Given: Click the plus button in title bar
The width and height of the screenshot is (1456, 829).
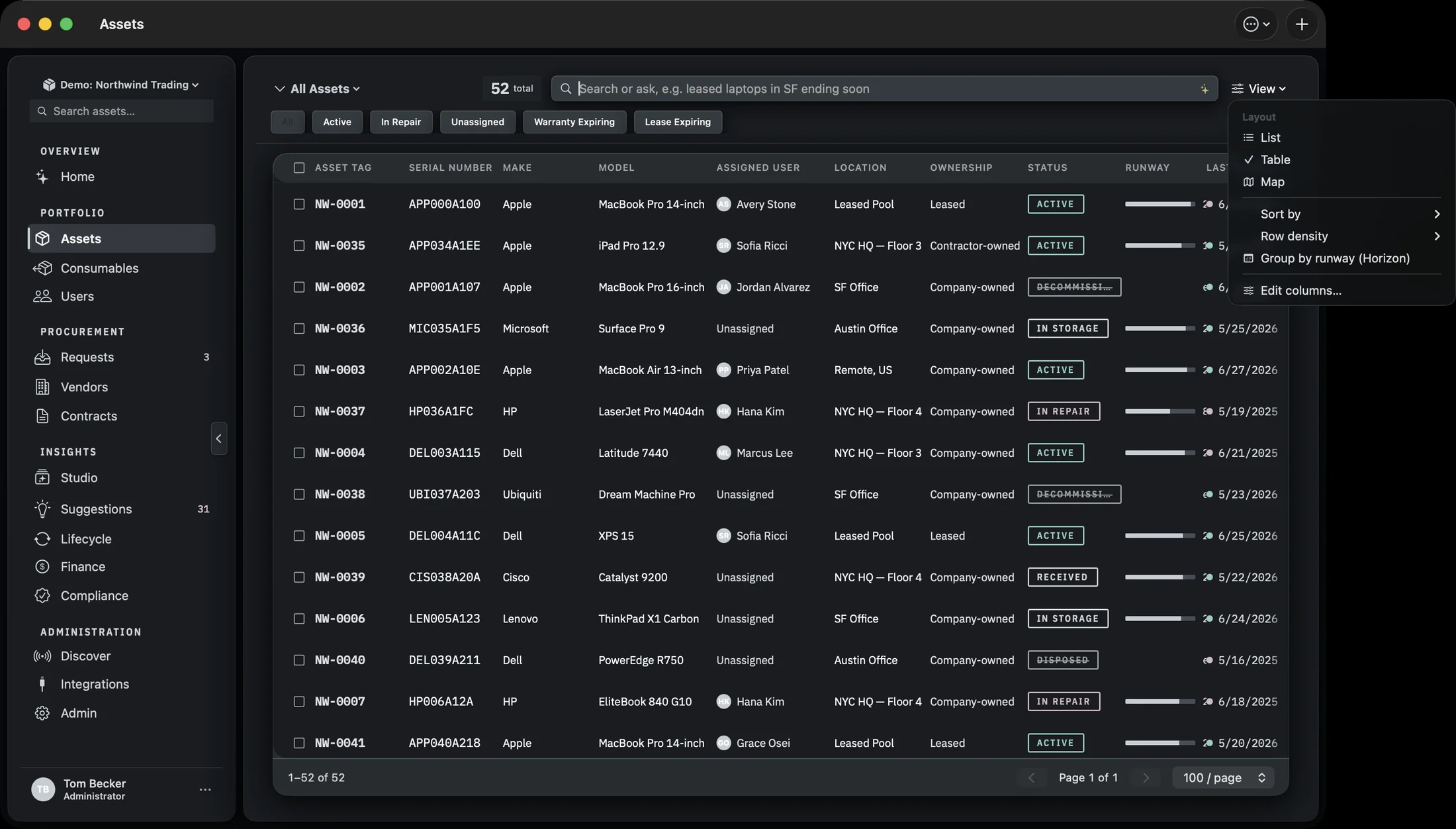Looking at the screenshot, I should pyautogui.click(x=1301, y=24).
